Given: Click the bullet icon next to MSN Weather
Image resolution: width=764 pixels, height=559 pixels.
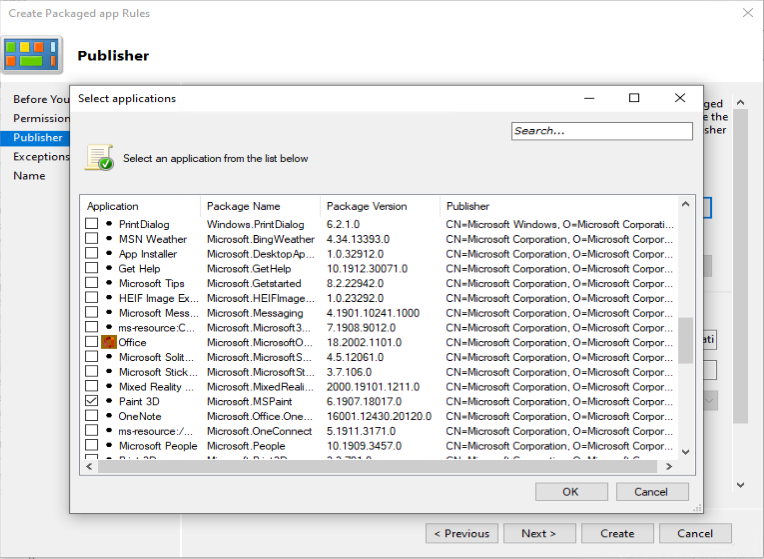Looking at the screenshot, I should pos(109,239).
